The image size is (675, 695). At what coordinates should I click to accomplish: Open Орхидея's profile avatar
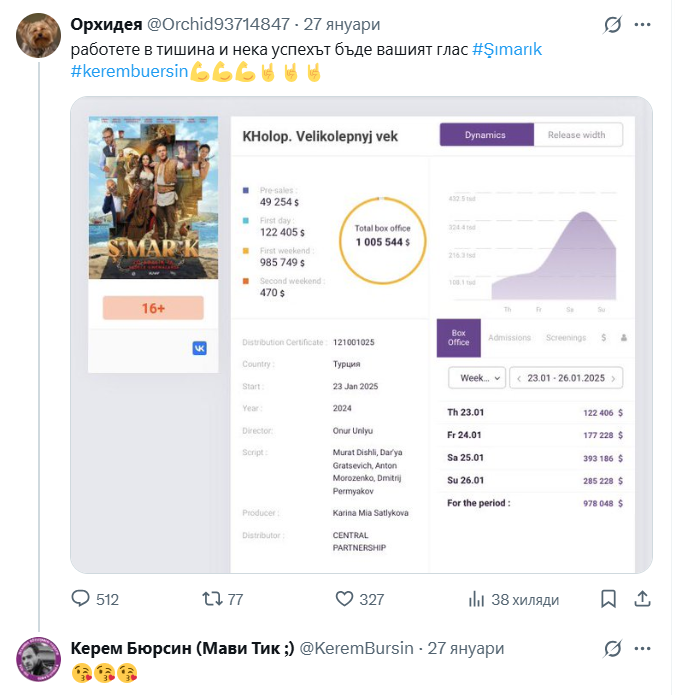click(x=38, y=36)
